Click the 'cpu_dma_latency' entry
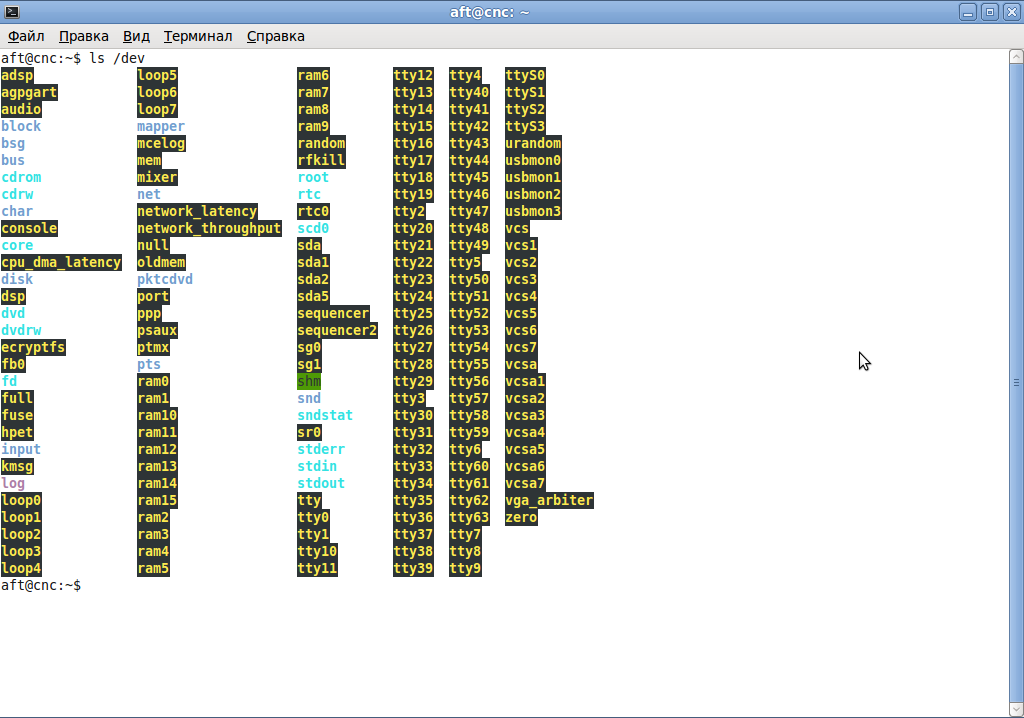The width and height of the screenshot is (1024, 718). click(61, 262)
